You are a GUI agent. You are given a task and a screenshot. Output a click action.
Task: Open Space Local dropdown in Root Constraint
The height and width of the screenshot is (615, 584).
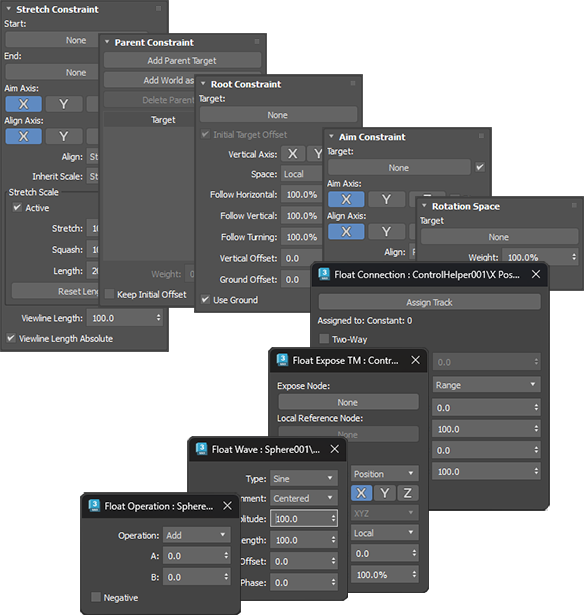pos(301,174)
